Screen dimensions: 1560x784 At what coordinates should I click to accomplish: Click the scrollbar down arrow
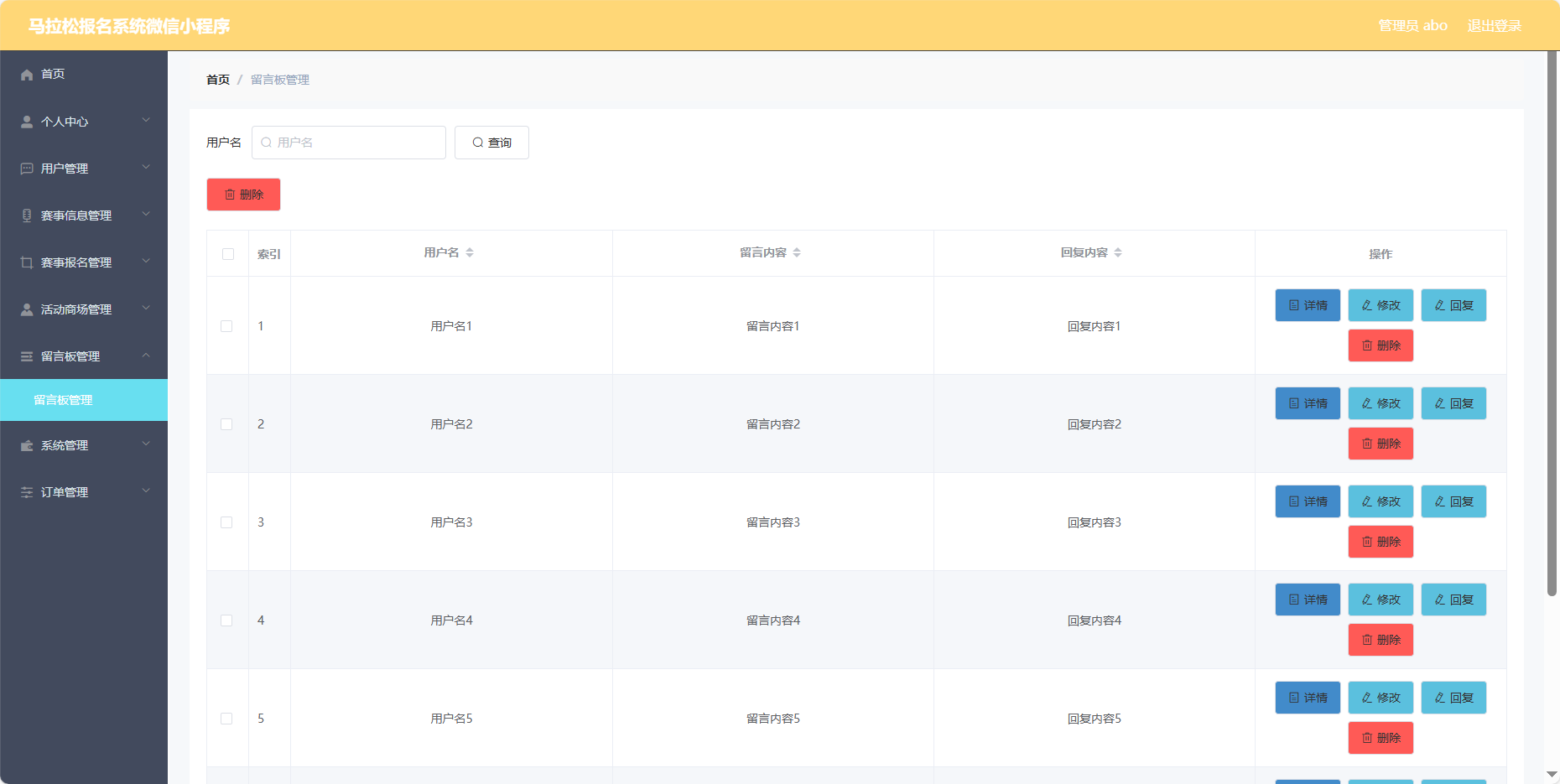(1552, 775)
